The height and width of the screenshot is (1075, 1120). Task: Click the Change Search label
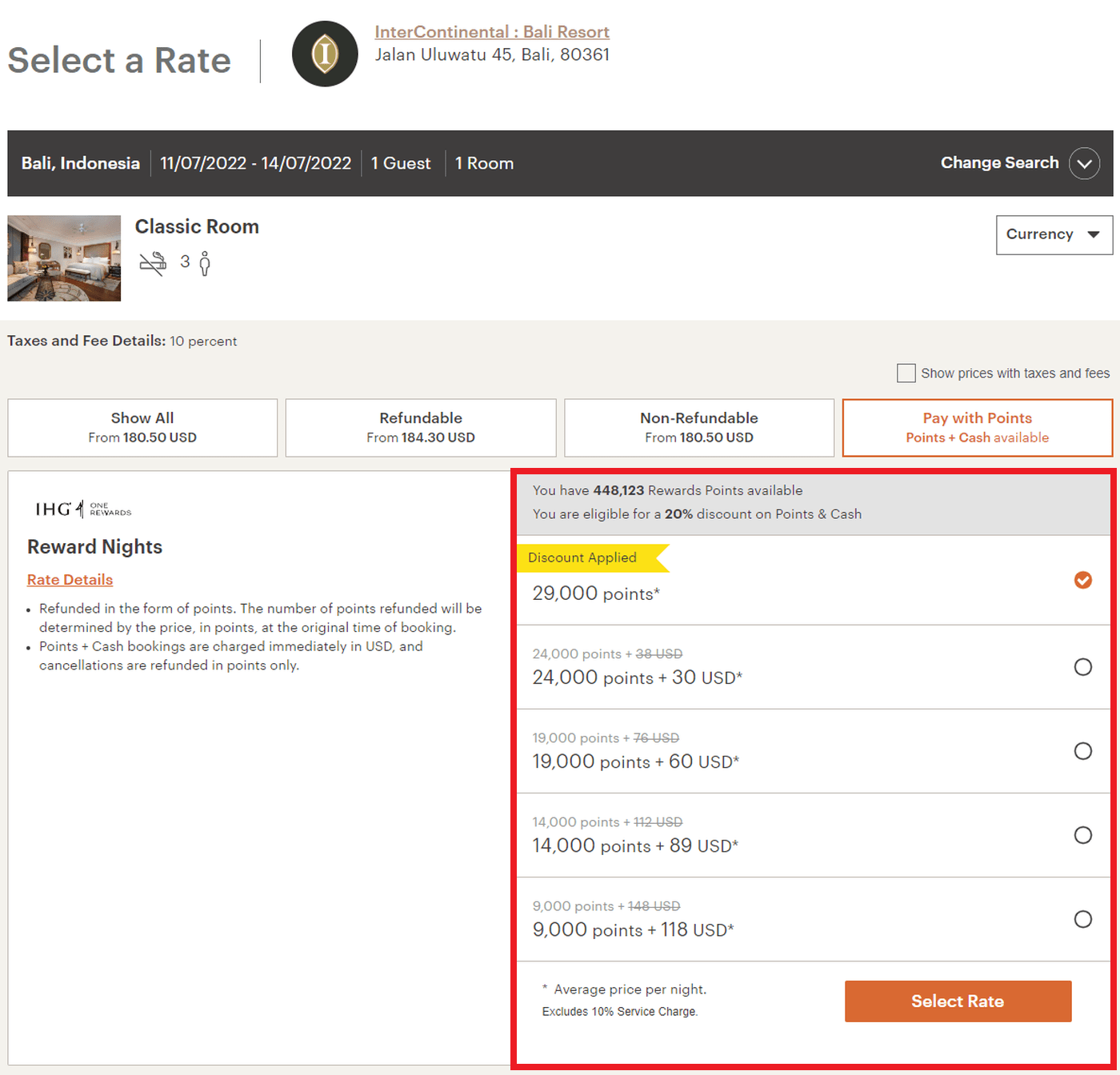(1000, 163)
